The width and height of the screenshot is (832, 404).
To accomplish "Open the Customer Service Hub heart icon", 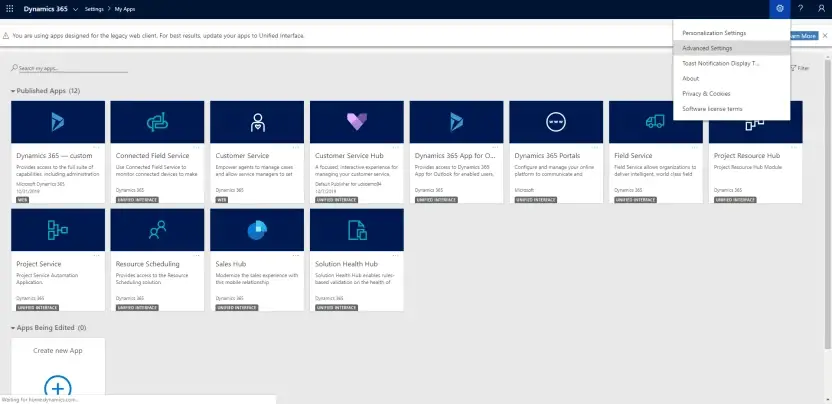I will tap(357, 122).
